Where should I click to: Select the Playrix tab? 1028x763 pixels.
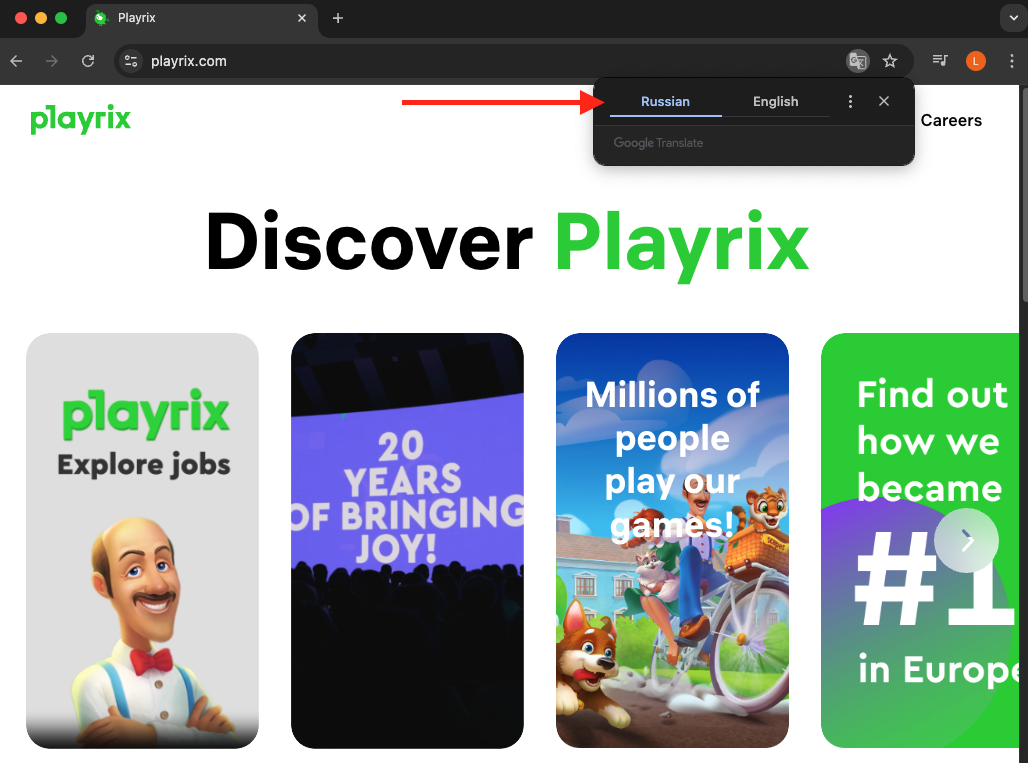(x=202, y=19)
